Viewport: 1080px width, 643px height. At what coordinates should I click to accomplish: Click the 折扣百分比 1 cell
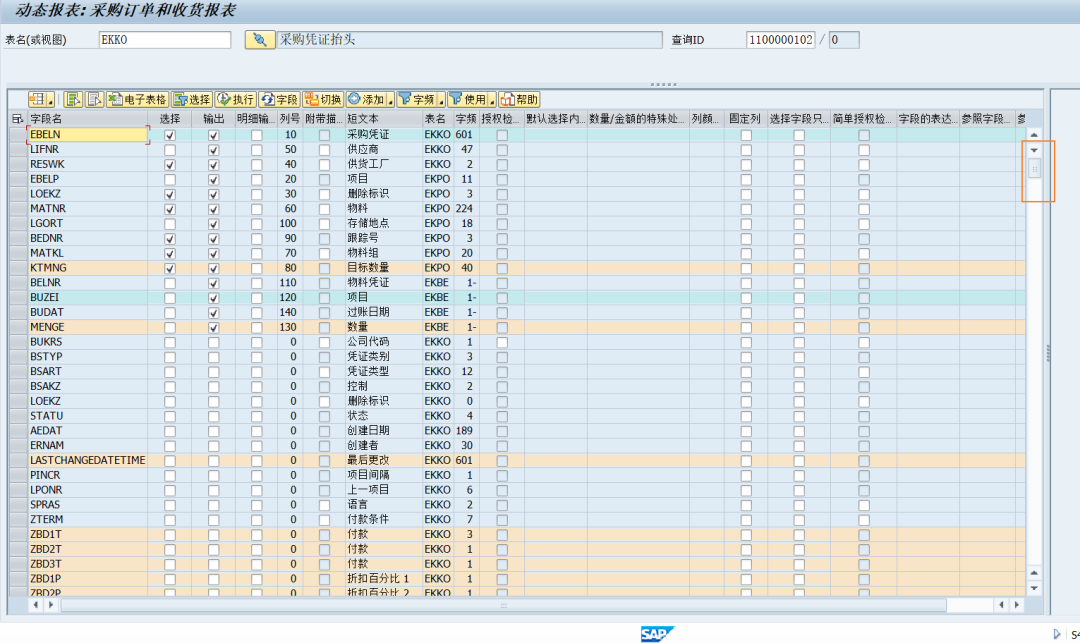[384, 579]
